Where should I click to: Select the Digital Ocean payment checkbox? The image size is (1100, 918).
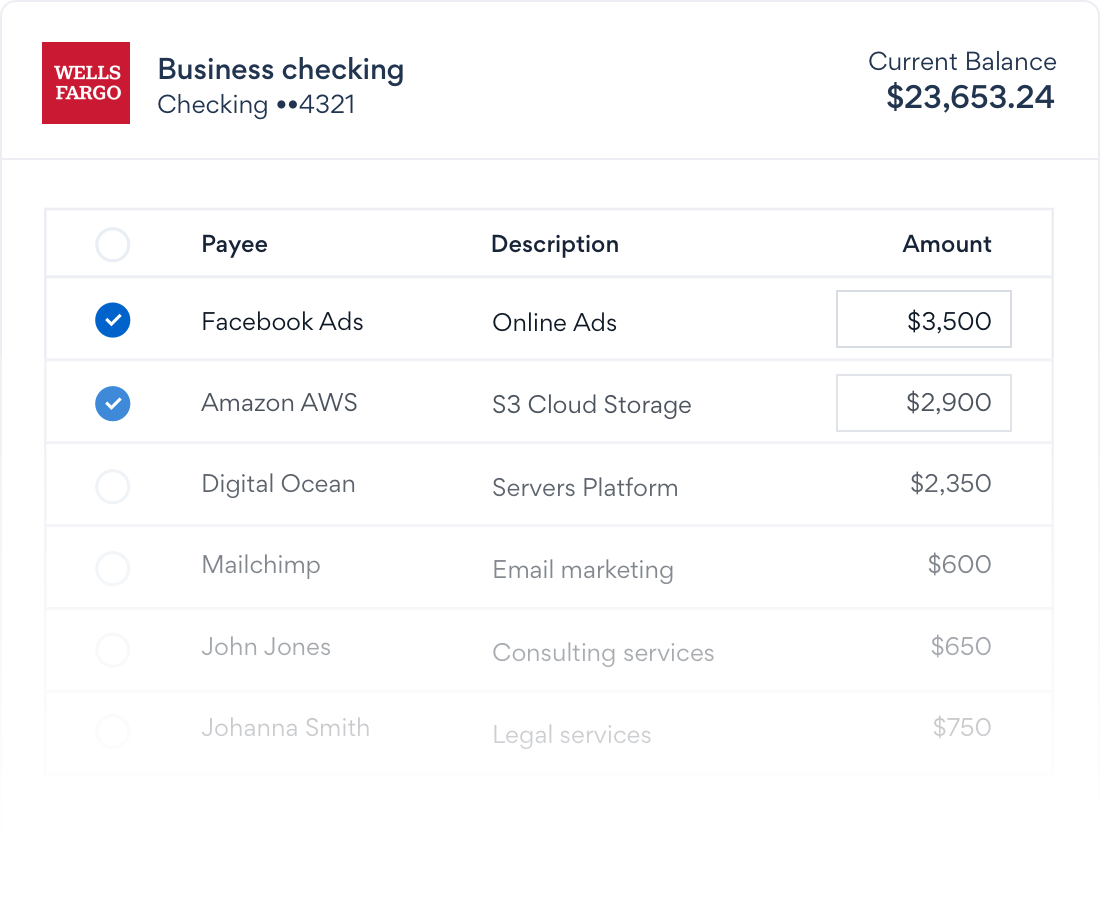click(x=112, y=486)
